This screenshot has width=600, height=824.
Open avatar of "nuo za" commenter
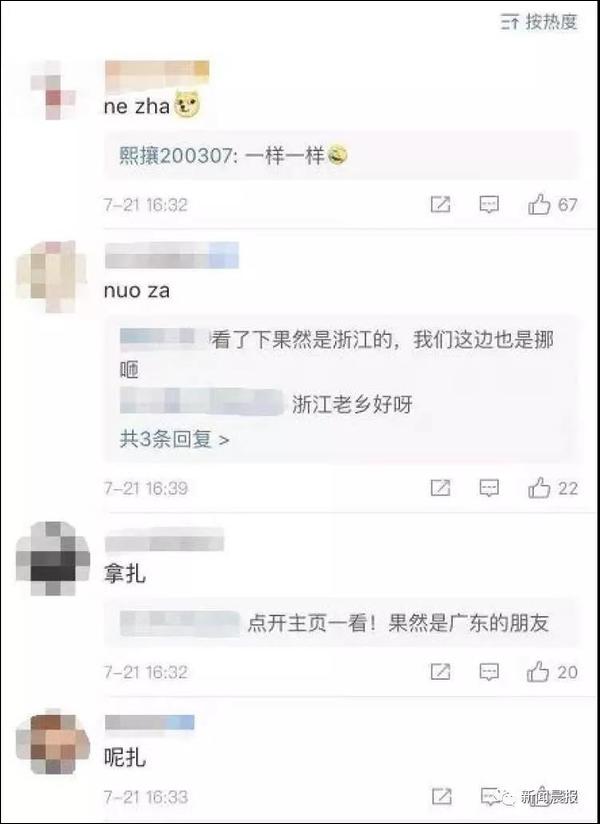pyautogui.click(x=51, y=277)
